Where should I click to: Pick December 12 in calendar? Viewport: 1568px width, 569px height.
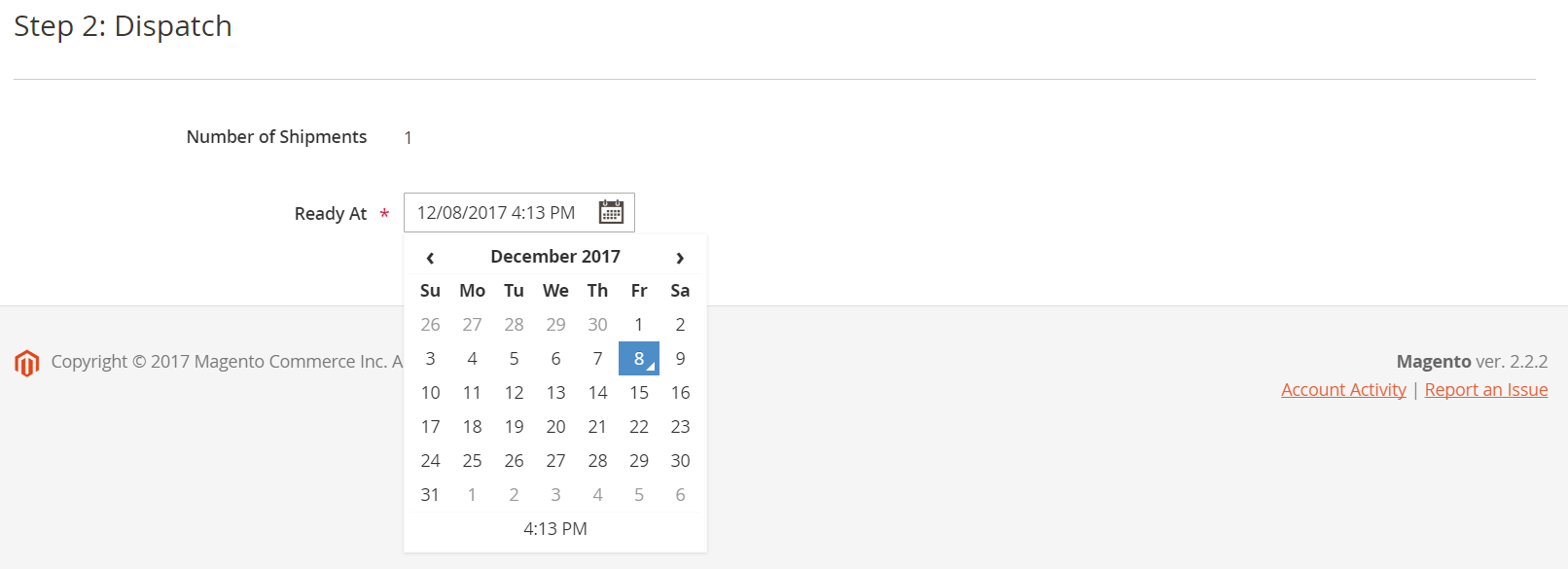click(514, 393)
